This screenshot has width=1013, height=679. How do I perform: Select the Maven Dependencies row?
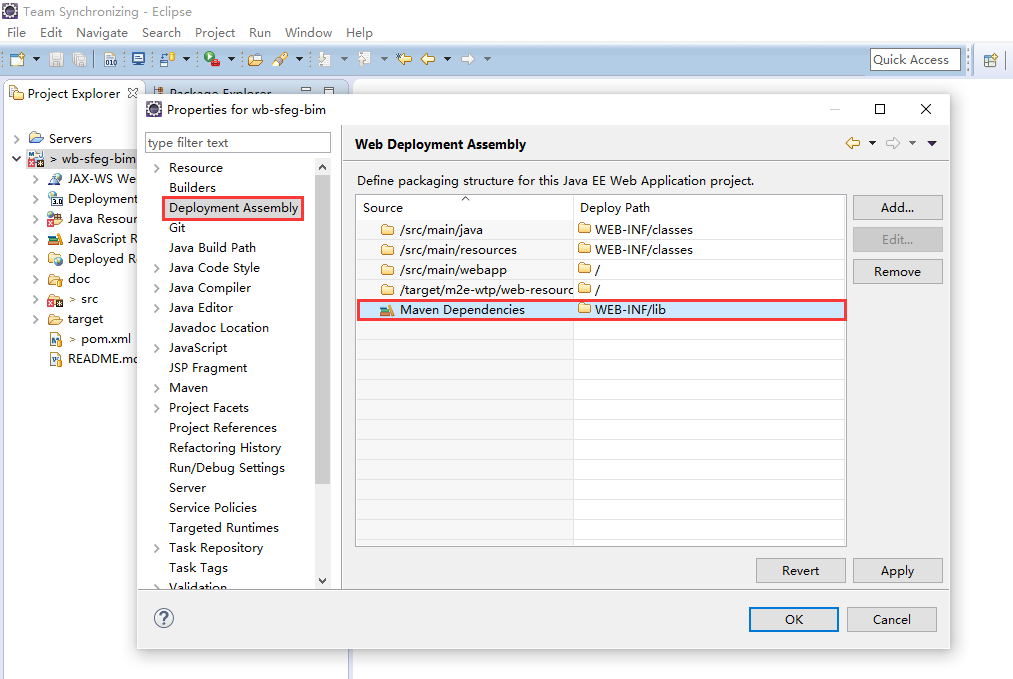click(600, 310)
